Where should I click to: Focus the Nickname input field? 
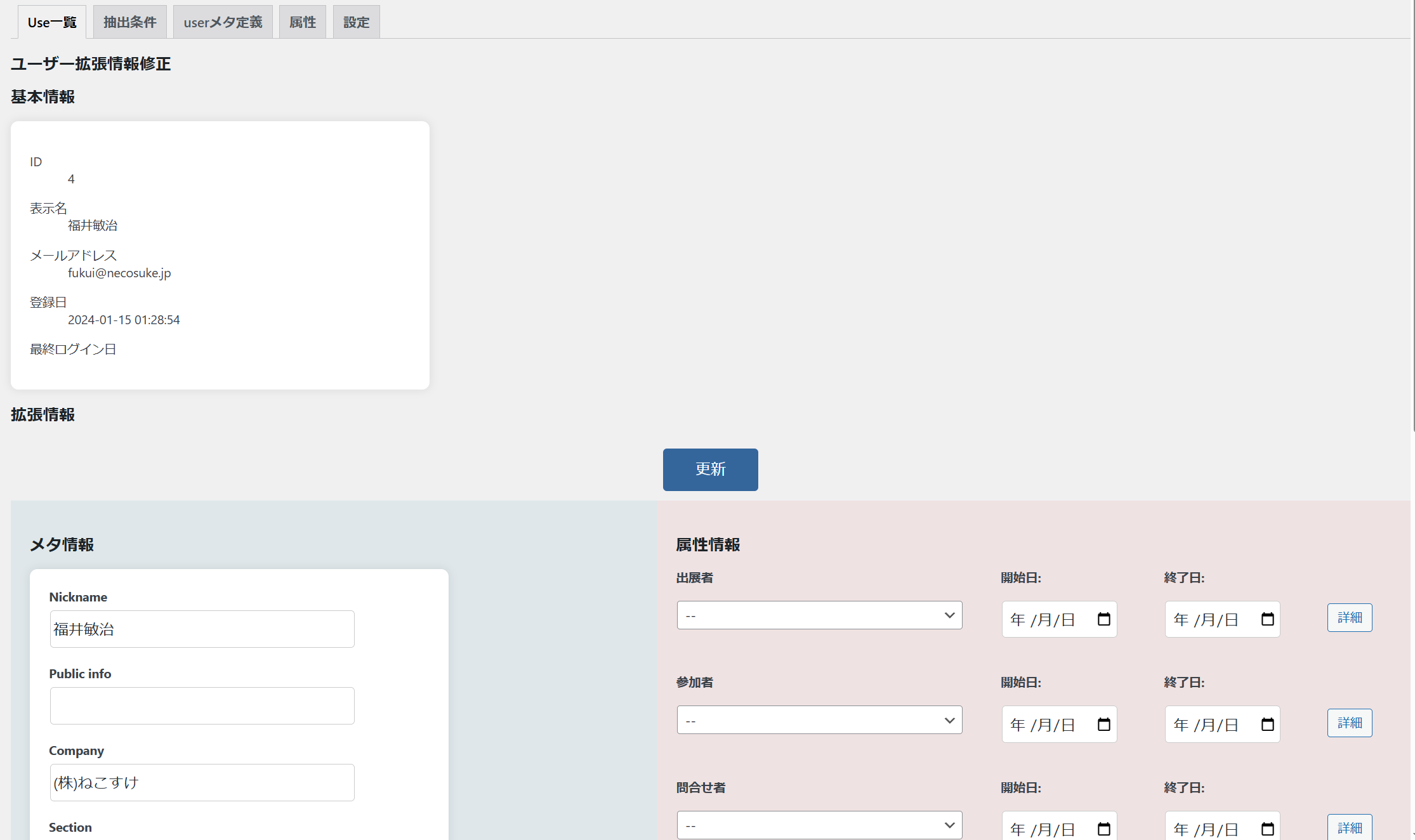tap(202, 629)
